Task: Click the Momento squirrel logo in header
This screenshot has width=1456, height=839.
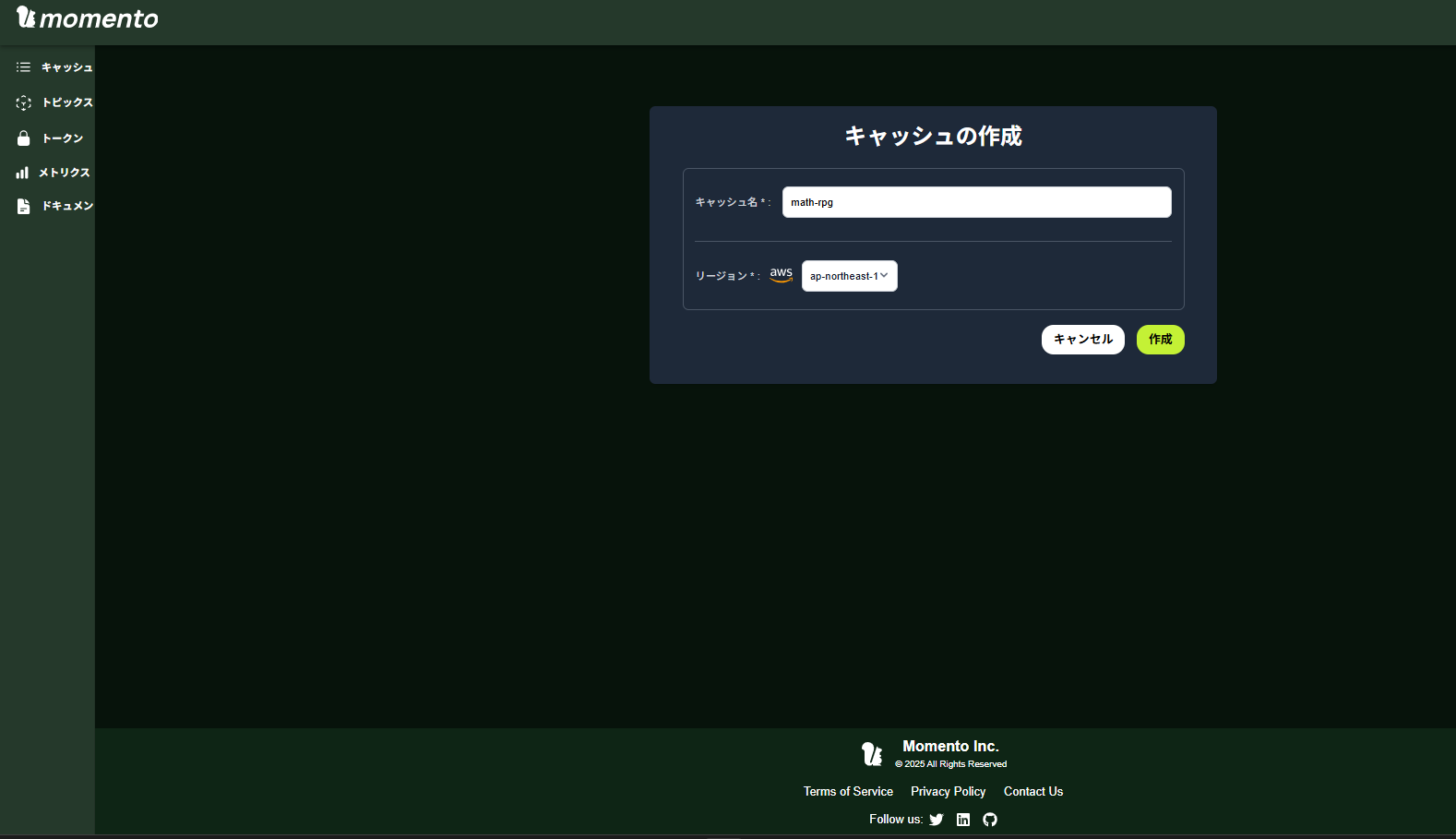Action: (x=26, y=18)
